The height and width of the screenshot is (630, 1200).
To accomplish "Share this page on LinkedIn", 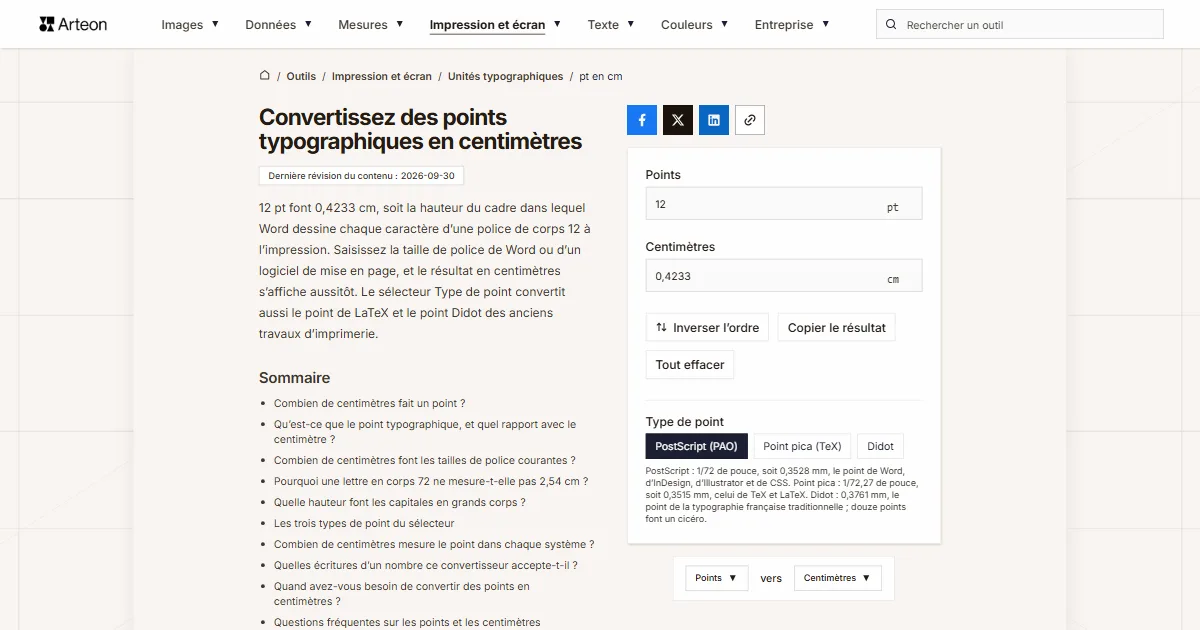I will [x=714, y=120].
